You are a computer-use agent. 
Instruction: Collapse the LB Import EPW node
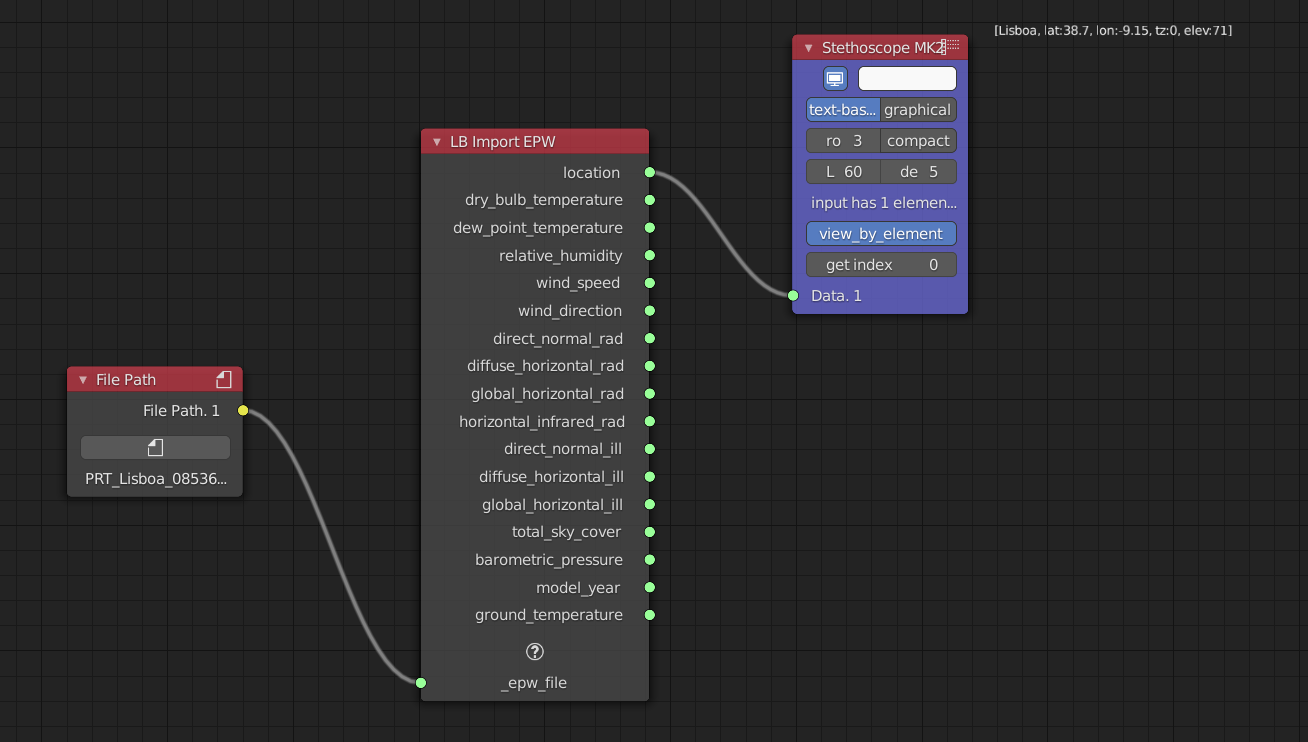click(x=436, y=141)
